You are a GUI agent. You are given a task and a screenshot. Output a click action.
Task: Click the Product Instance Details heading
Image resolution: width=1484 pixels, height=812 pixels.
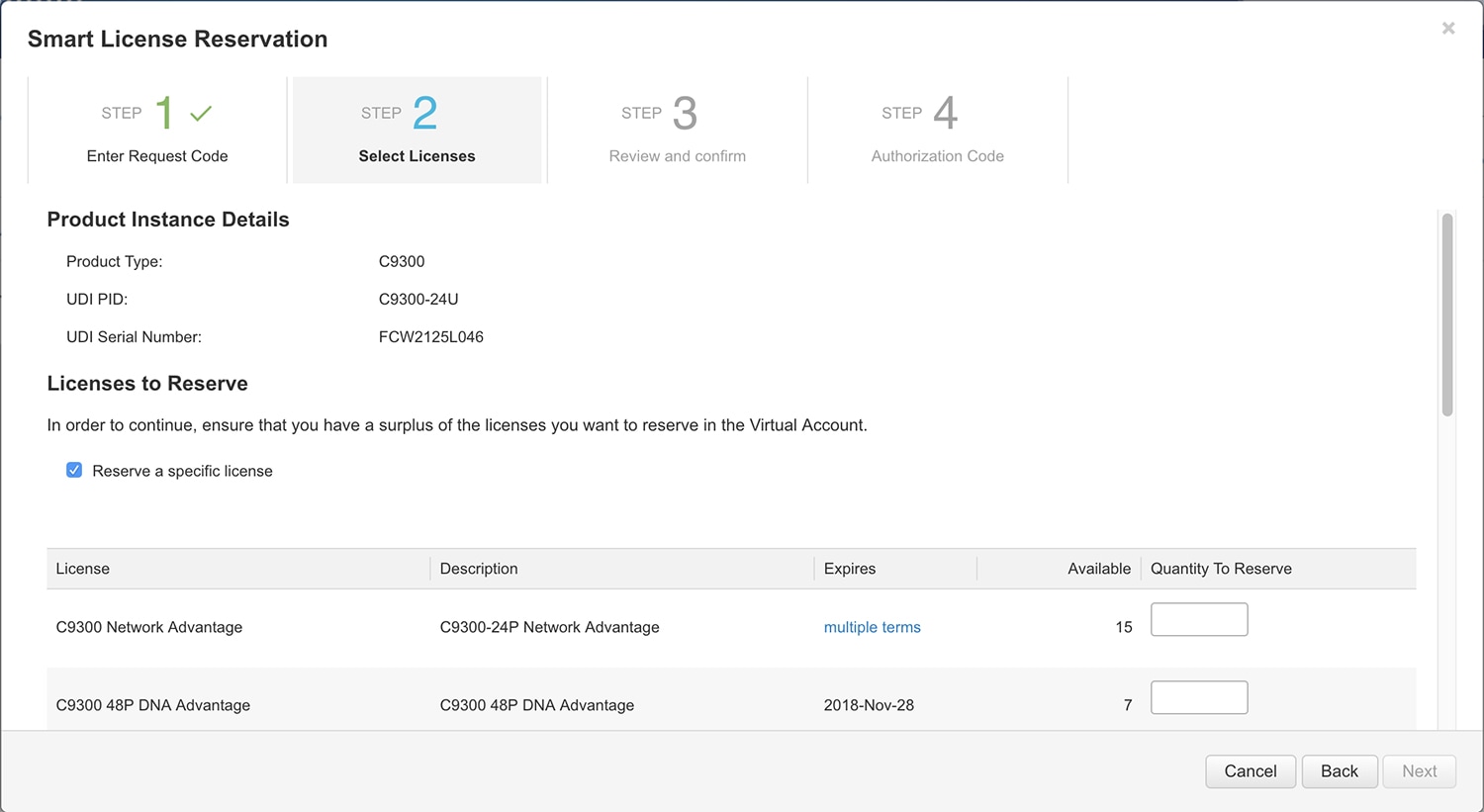(168, 220)
